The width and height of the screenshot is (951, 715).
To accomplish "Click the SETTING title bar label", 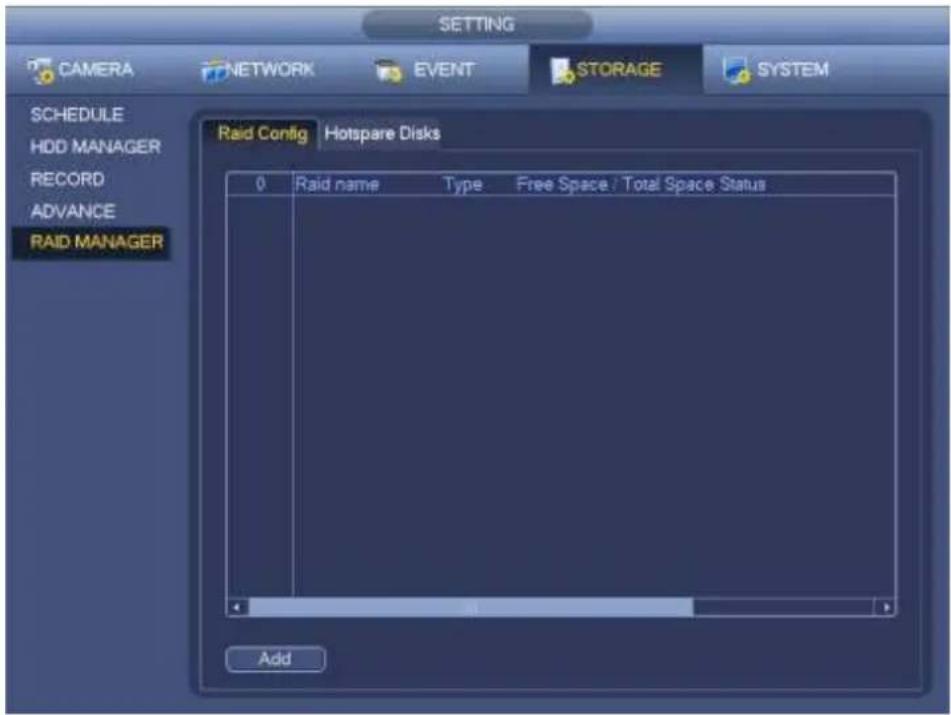I will pos(477,25).
